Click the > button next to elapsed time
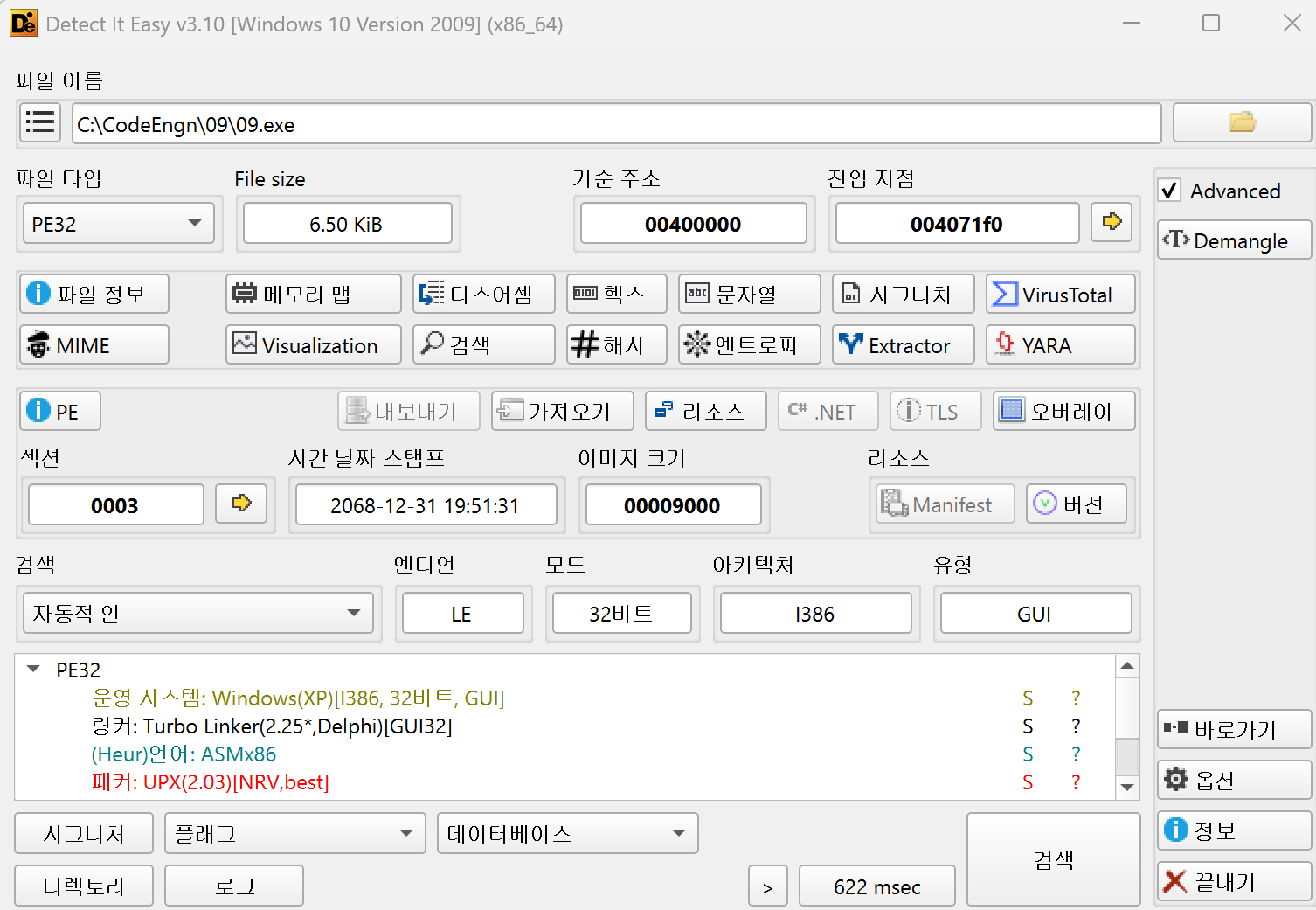1316x910 pixels. coord(768,886)
